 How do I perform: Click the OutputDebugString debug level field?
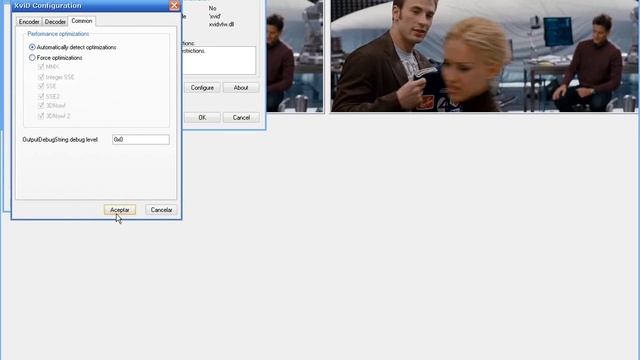[x=141, y=140]
